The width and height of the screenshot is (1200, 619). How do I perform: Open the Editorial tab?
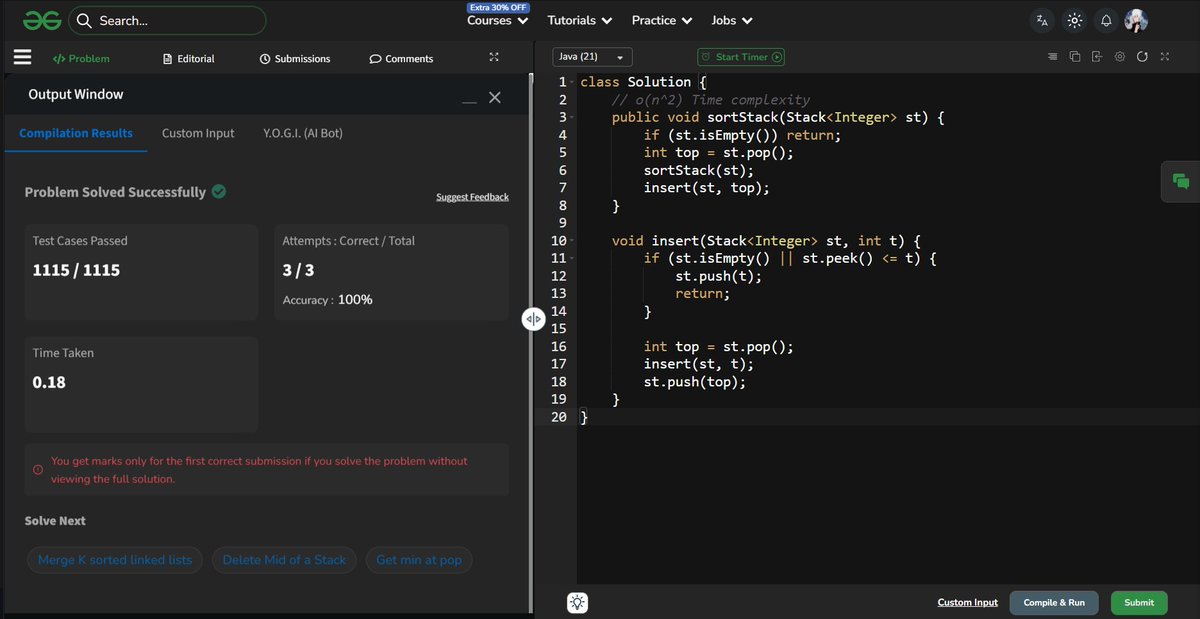(x=189, y=58)
